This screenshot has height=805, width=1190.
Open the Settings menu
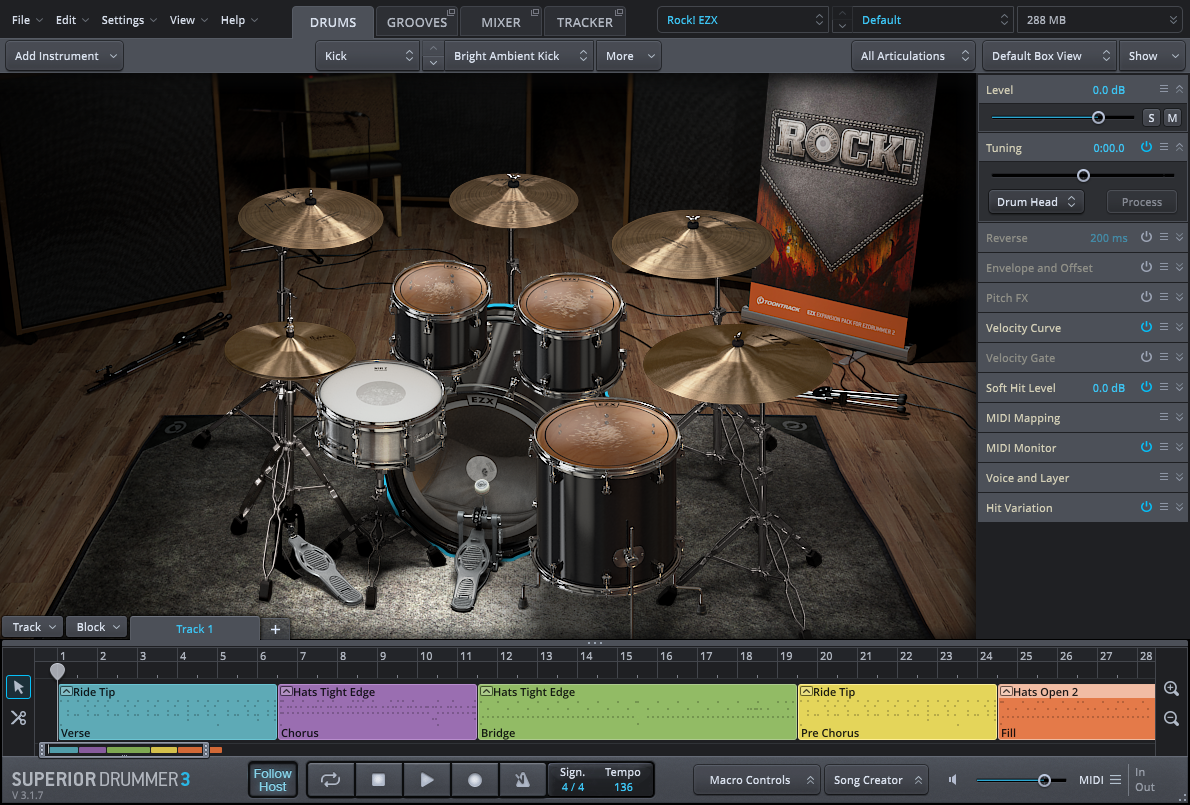129,20
